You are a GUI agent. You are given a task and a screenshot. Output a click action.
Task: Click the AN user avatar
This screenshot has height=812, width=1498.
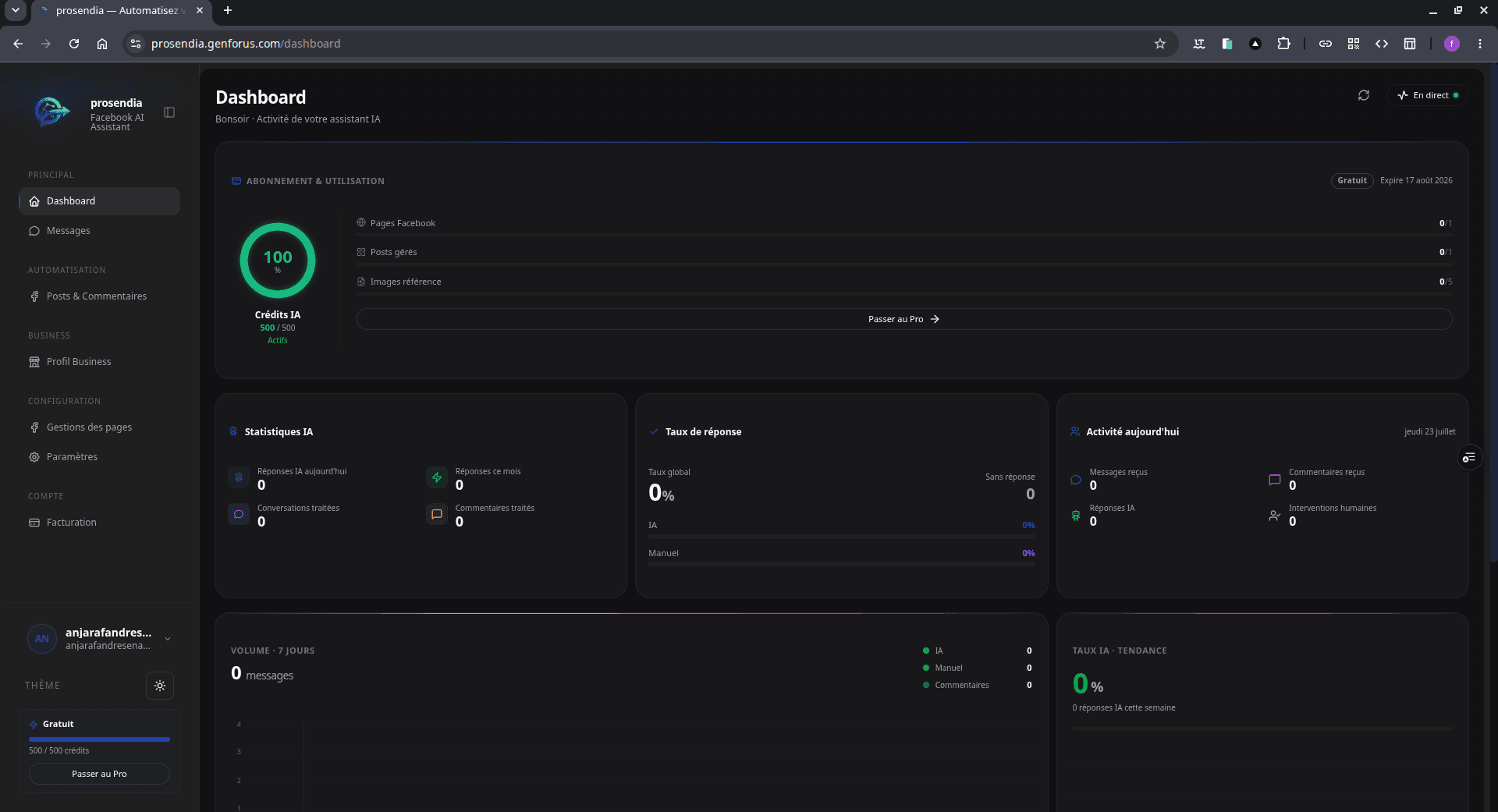coord(42,639)
